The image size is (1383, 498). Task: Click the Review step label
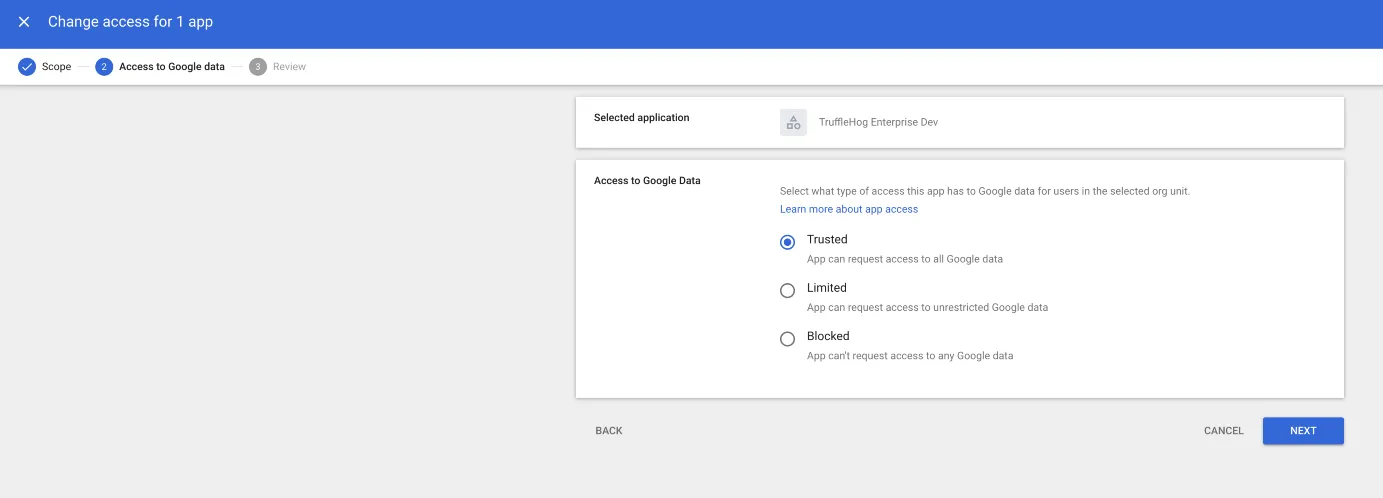289,67
